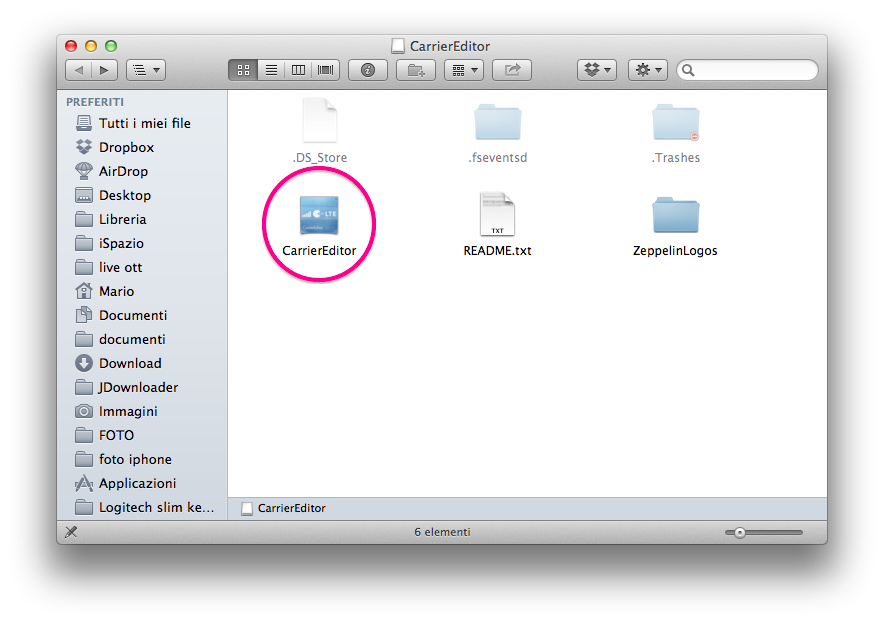Select the .Trashes folder
Screen dimensions: 884x623
pyautogui.click(x=675, y=124)
